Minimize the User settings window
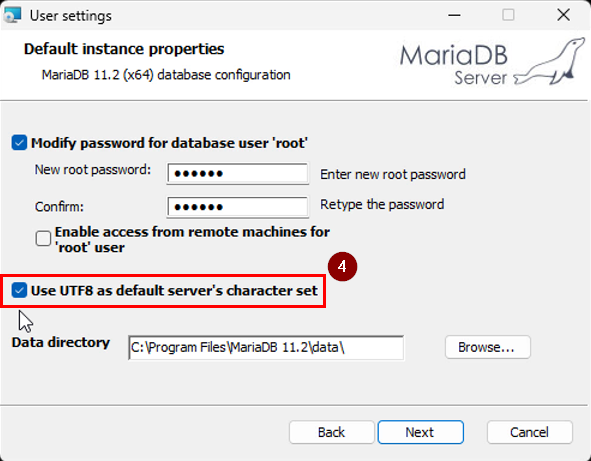The image size is (591, 461). (454, 15)
